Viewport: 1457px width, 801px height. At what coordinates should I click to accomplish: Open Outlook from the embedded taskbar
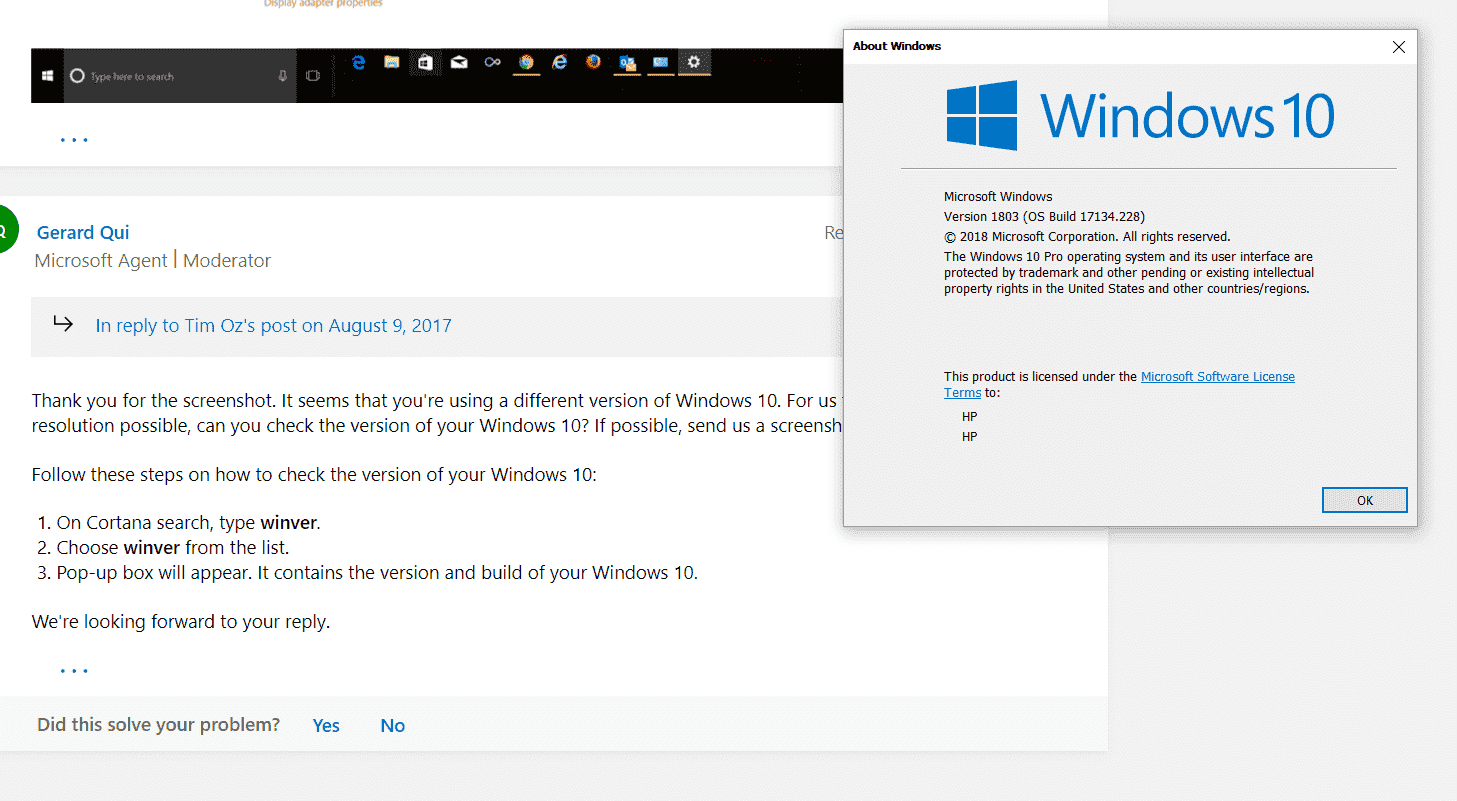pos(627,63)
